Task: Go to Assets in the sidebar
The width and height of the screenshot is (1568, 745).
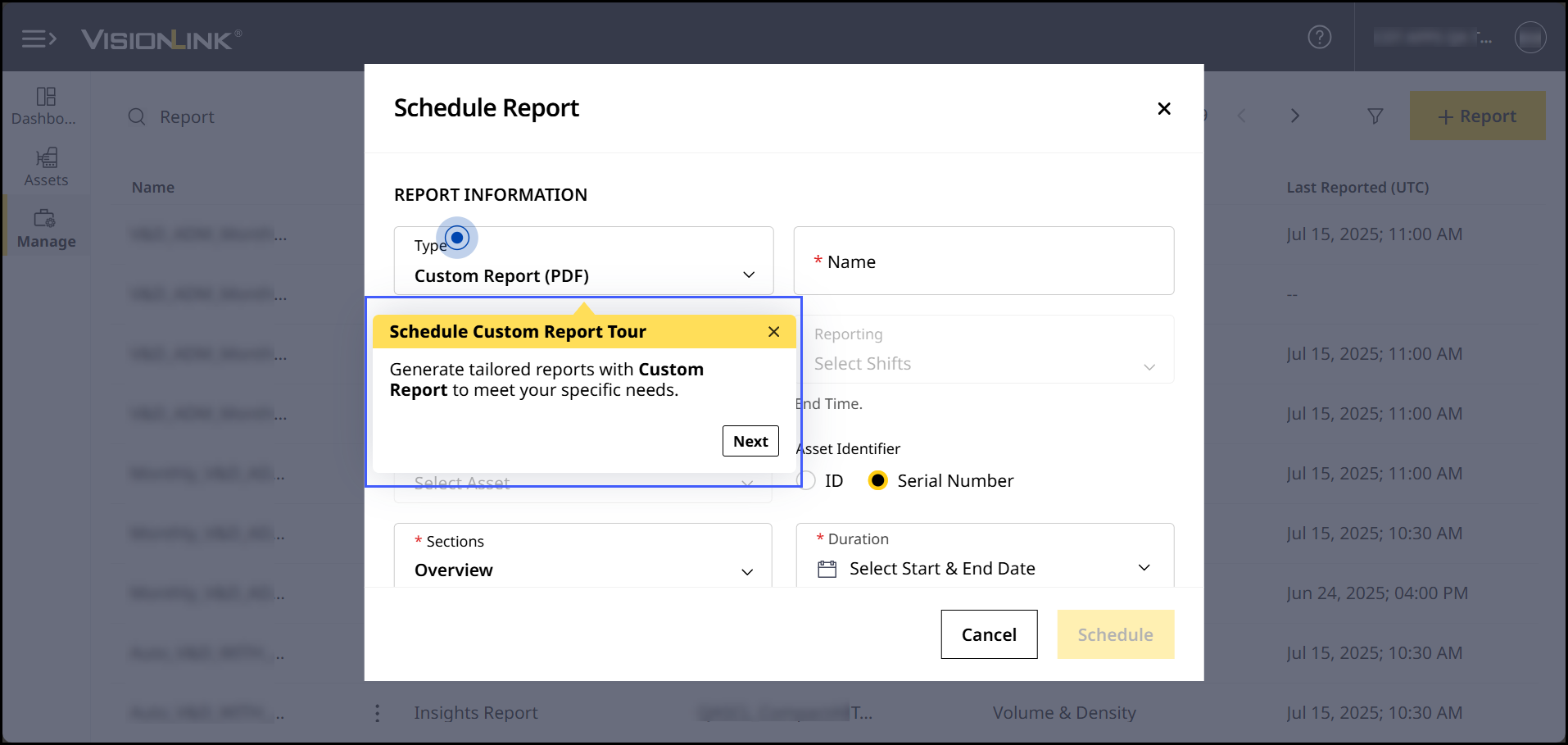Action: [46, 167]
